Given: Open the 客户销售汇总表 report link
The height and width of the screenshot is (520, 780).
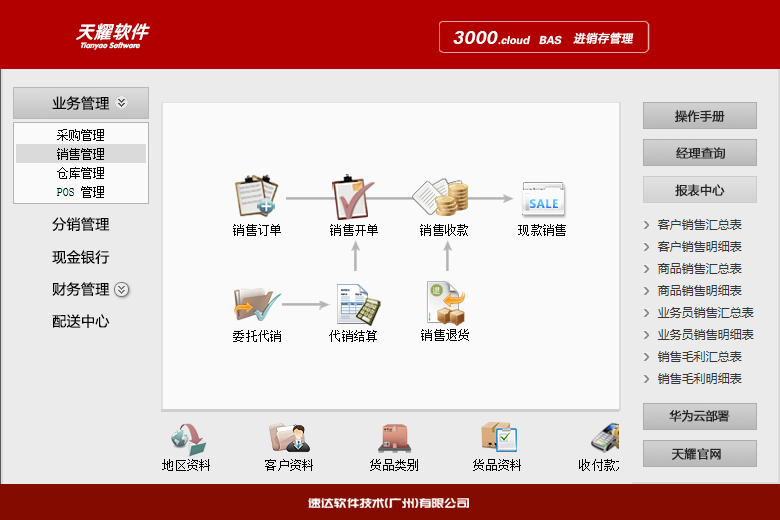Looking at the screenshot, I should tap(699, 225).
